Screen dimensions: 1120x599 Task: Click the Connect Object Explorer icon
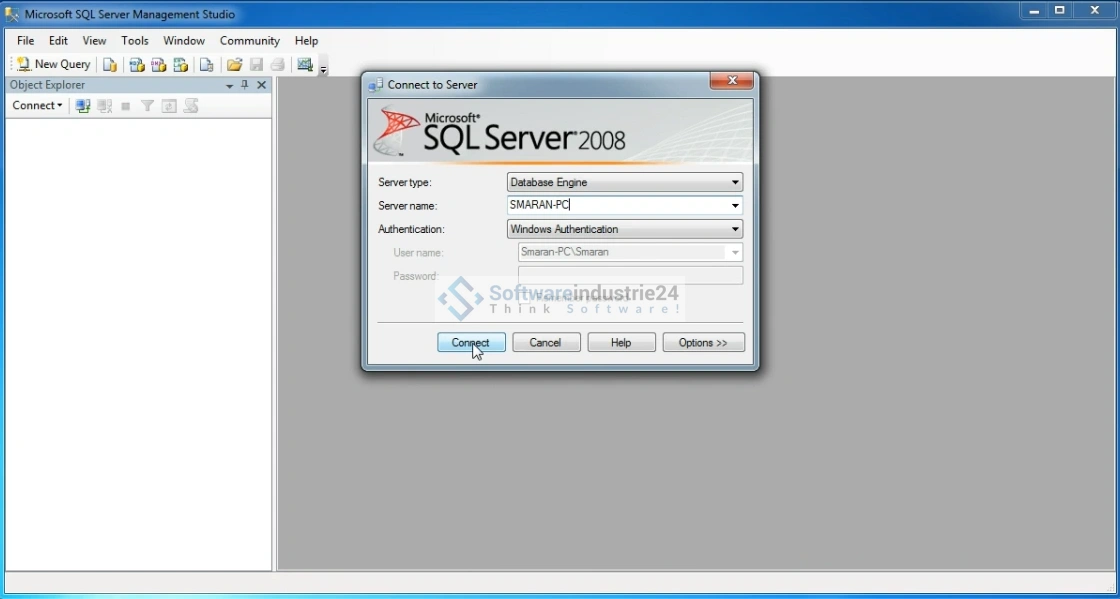pos(83,106)
